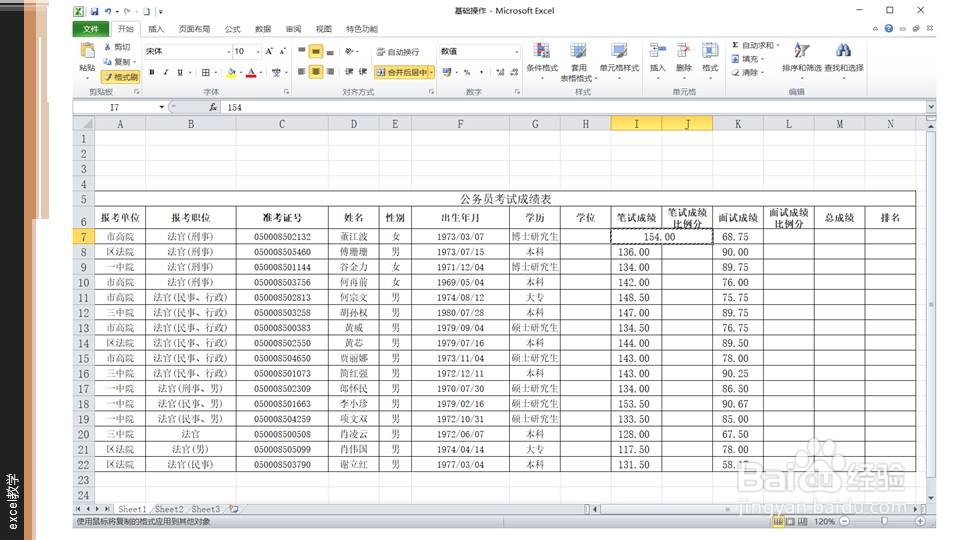Click the Decrease Indent icon

click(x=349, y=72)
